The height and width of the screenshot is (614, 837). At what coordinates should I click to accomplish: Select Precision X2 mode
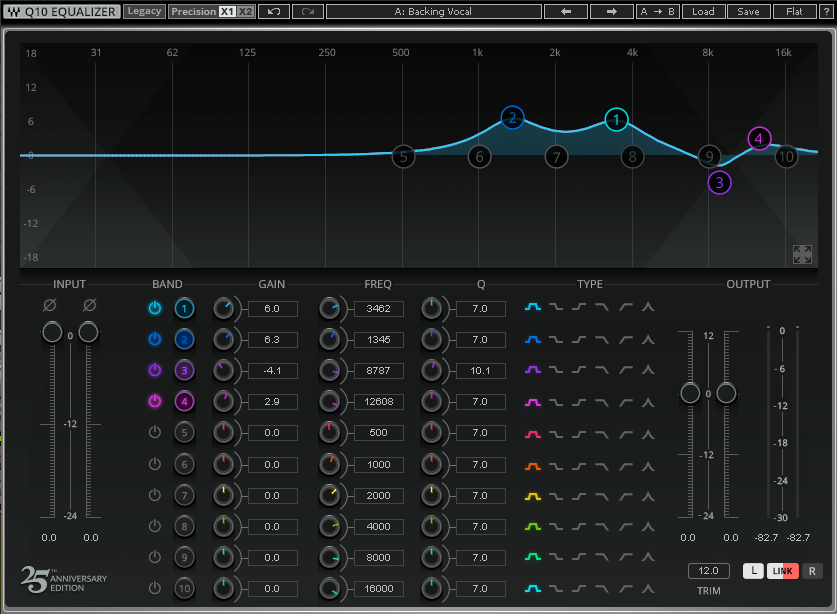point(245,11)
